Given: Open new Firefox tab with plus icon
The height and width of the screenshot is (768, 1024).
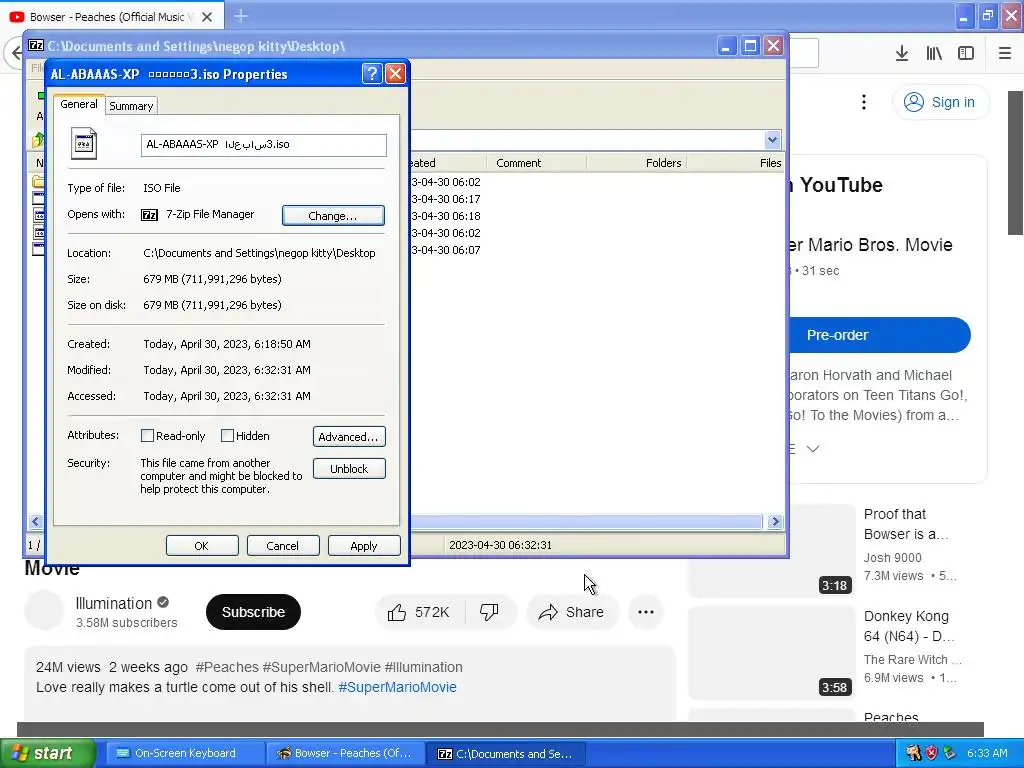Looking at the screenshot, I should point(241,16).
